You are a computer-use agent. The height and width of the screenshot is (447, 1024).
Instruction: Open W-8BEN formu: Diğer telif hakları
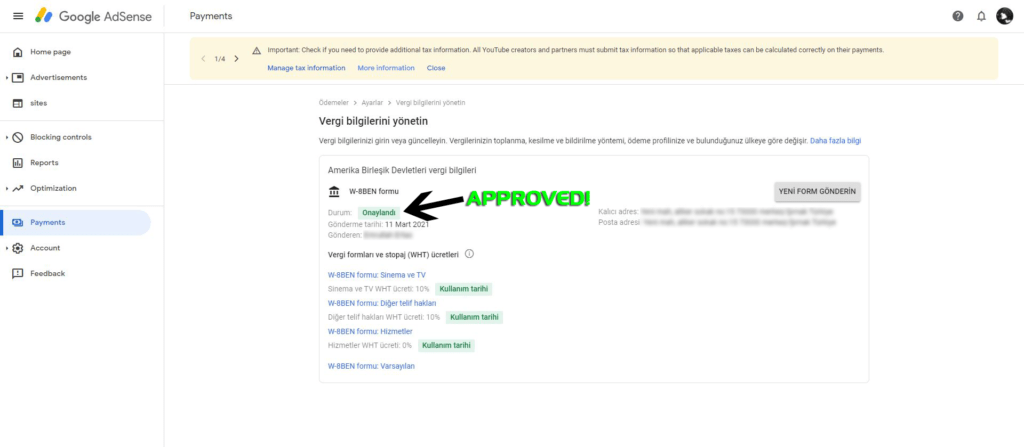(x=382, y=303)
